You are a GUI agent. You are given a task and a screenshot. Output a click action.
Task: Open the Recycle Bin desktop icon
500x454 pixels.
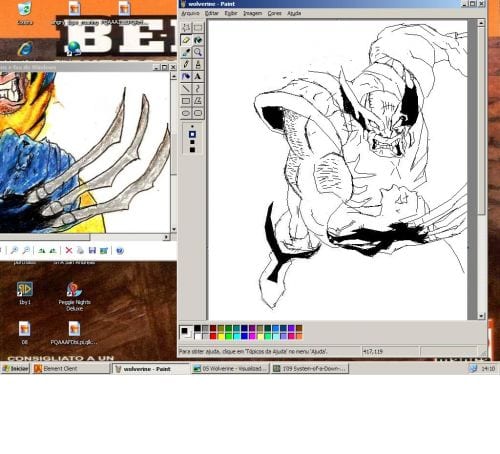[x=25, y=13]
